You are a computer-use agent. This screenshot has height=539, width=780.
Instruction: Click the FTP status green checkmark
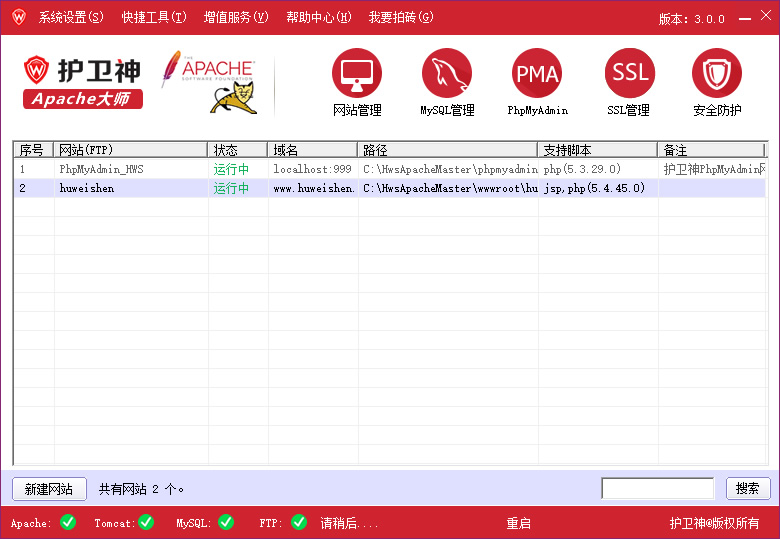(298, 522)
